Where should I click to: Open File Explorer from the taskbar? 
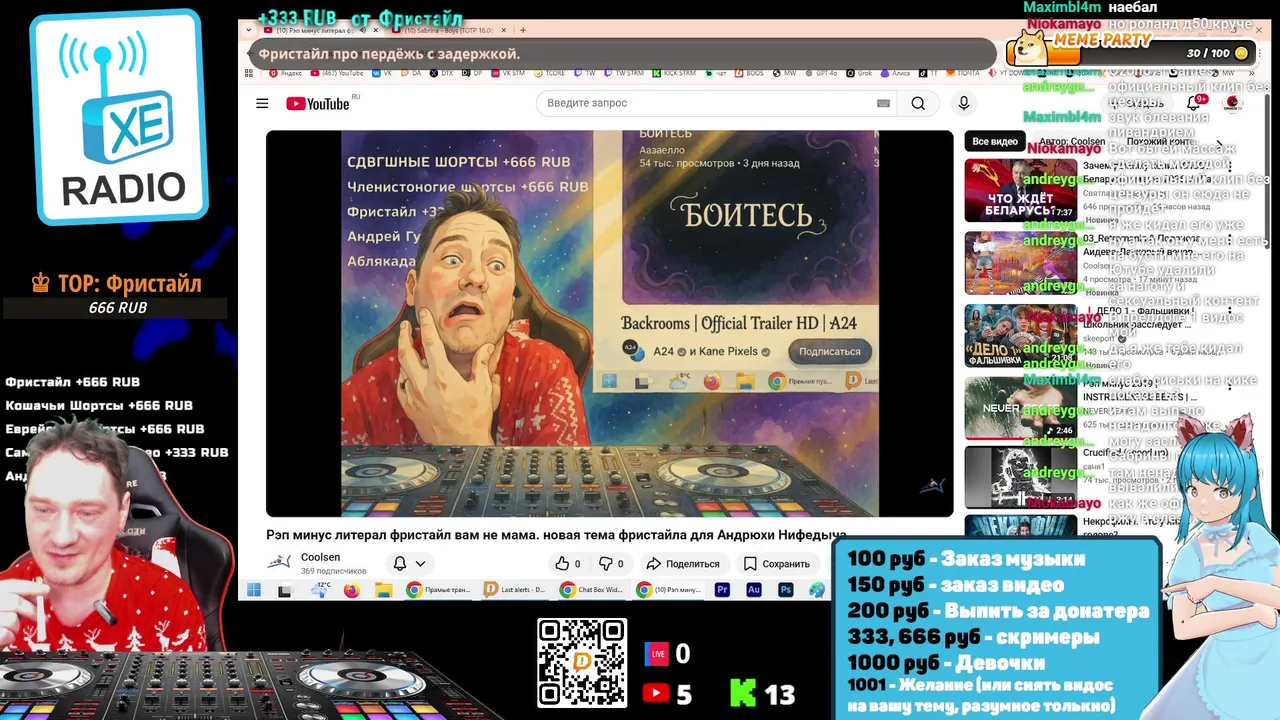click(x=383, y=590)
